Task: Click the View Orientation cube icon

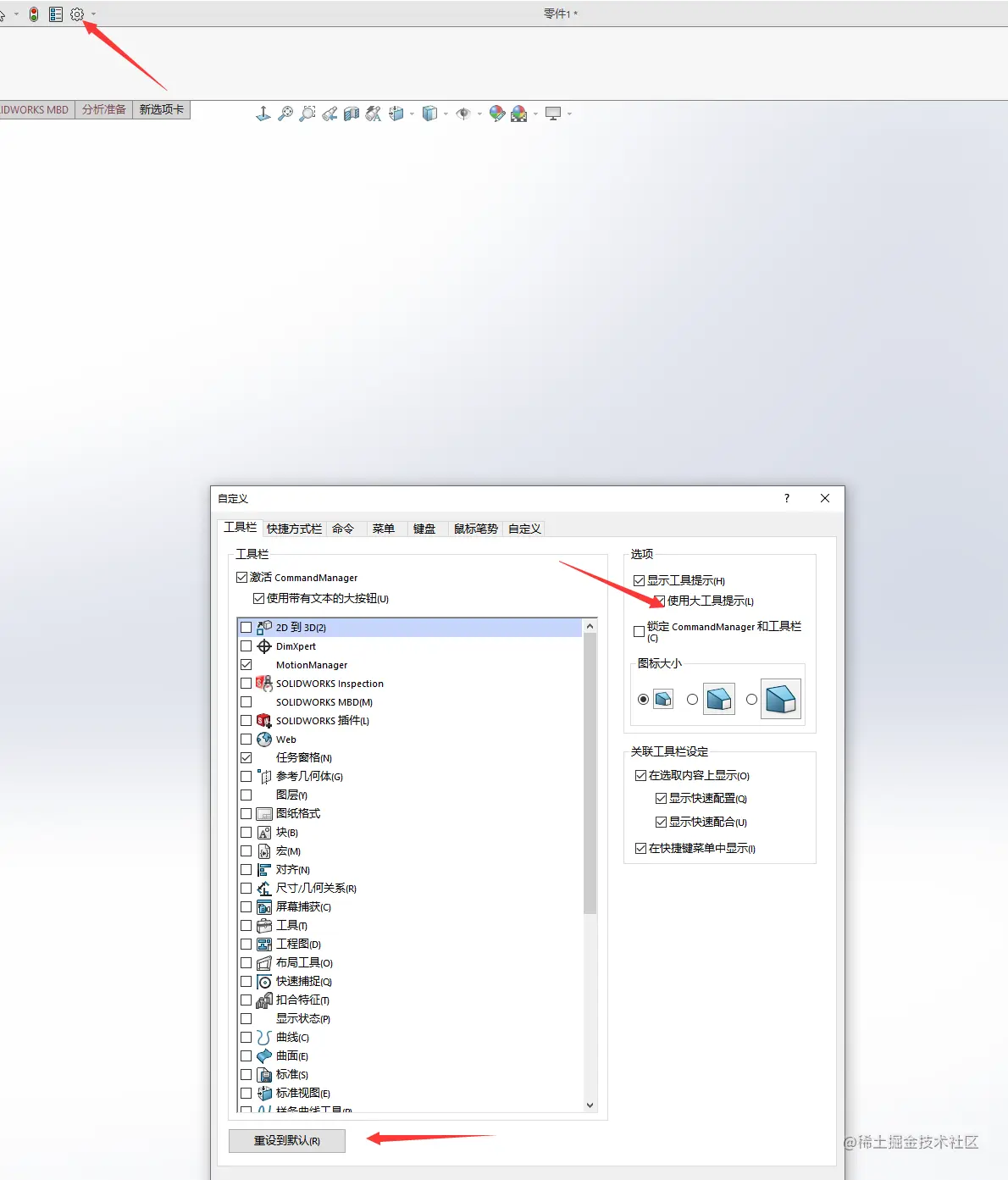Action: point(396,114)
